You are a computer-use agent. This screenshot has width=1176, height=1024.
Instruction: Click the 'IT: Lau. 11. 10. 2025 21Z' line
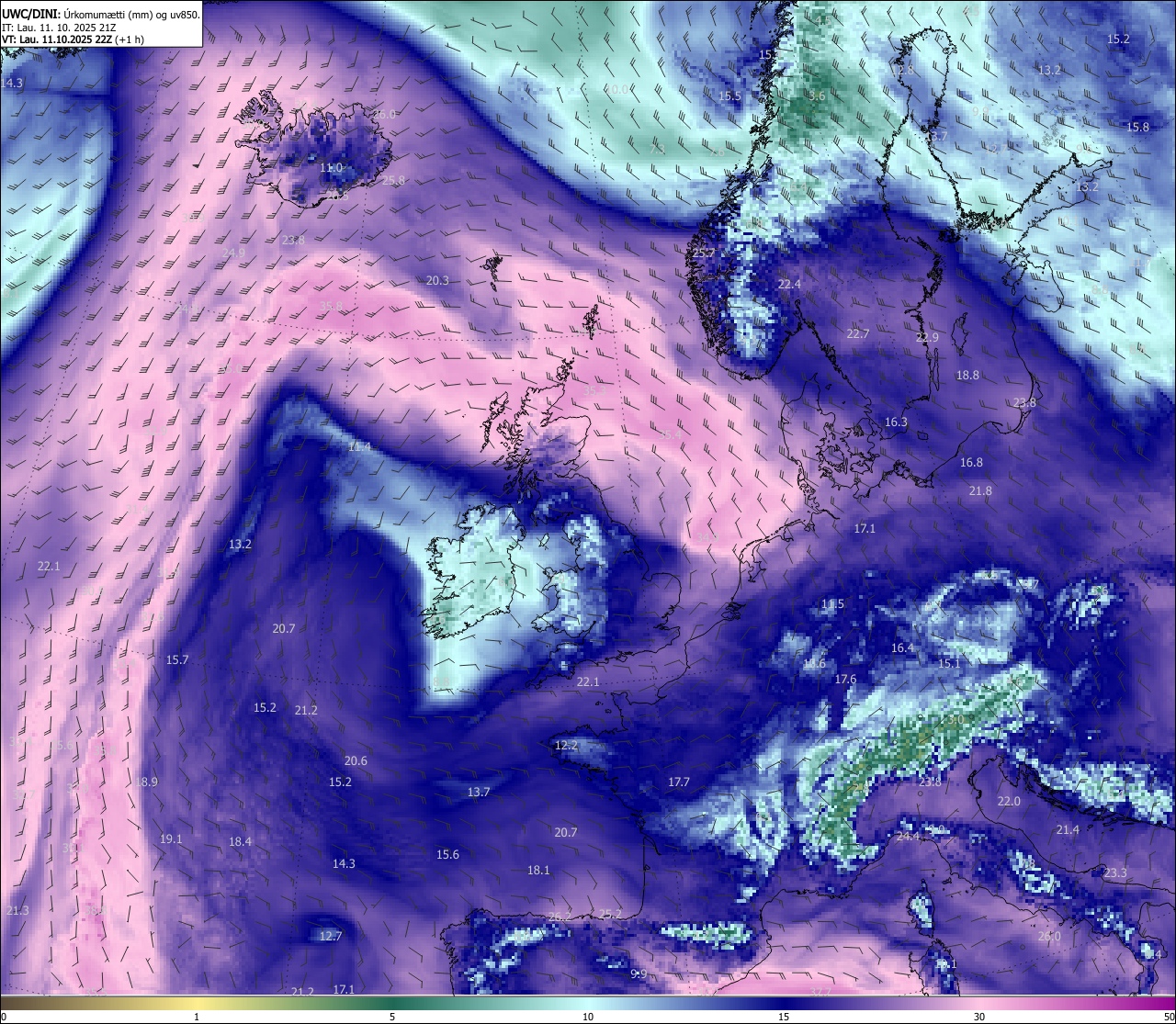[59, 28]
